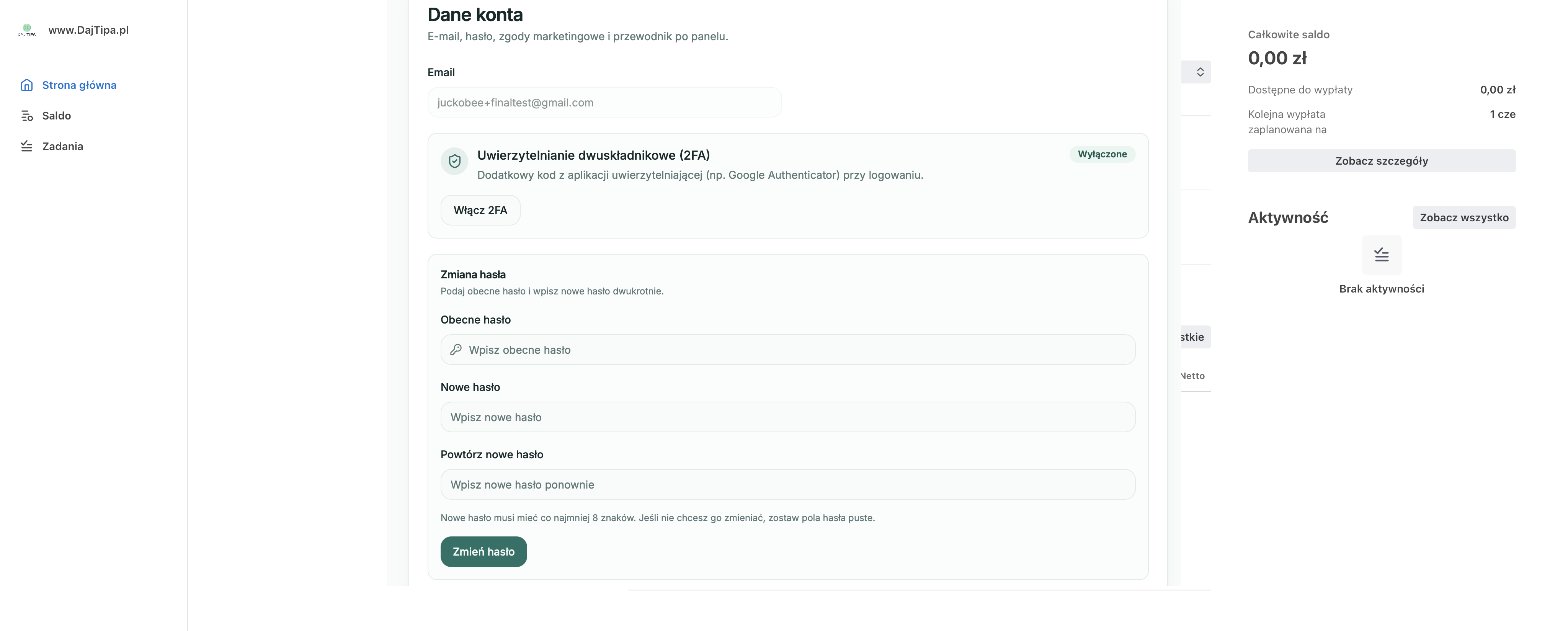Click the 1 cze payout date

[1502, 114]
